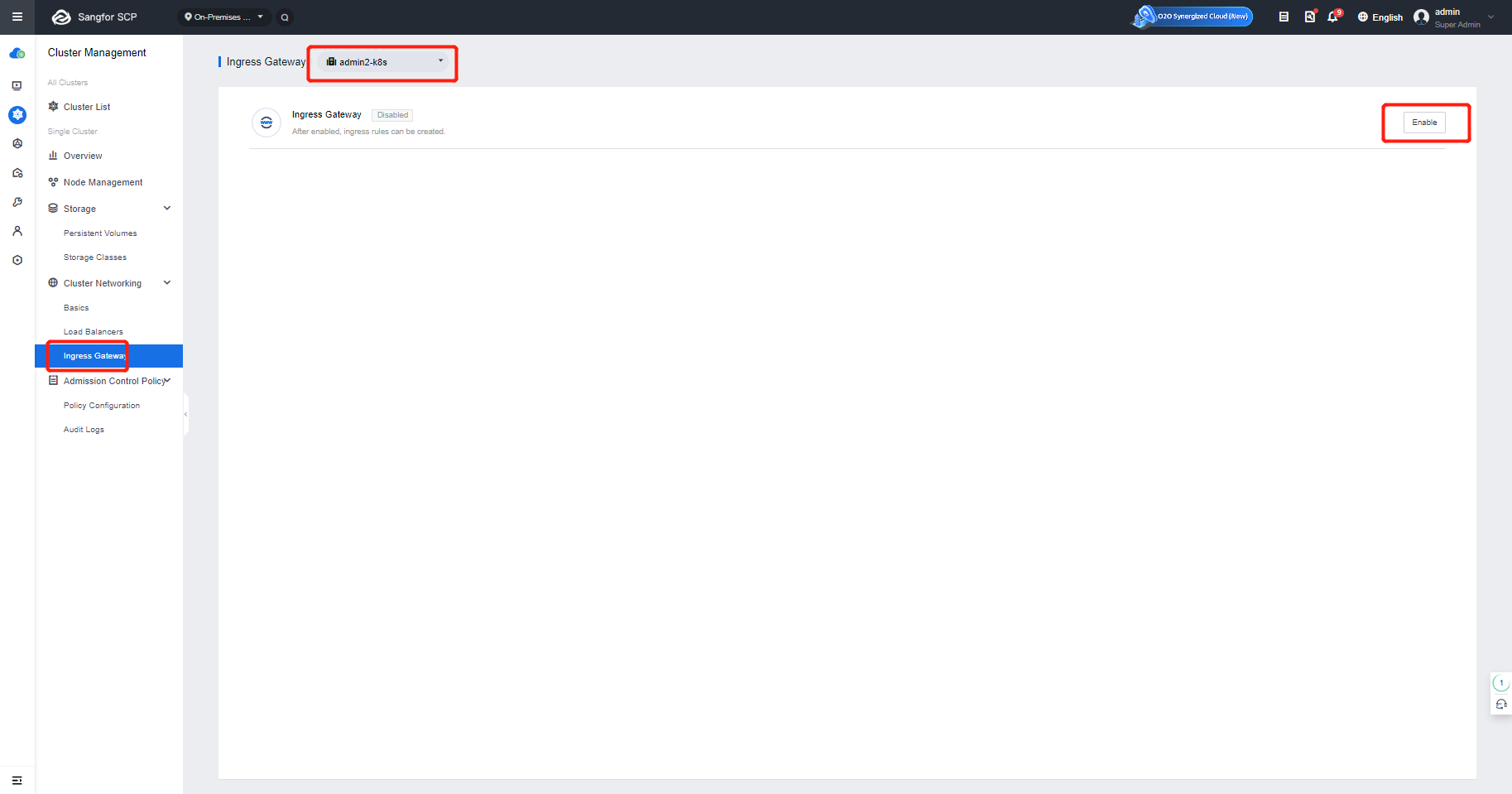Open the hamburger main menu
This screenshot has width=1512, height=794.
pos(17,17)
